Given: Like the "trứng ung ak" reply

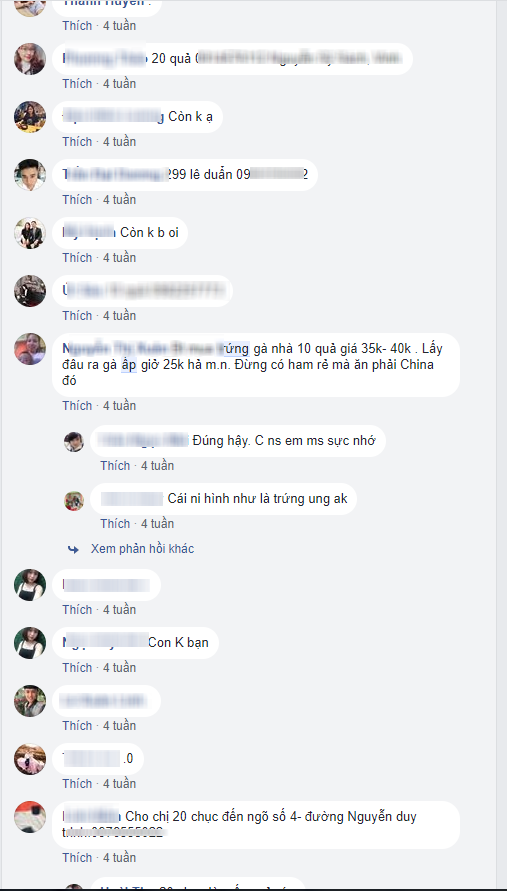Looking at the screenshot, I should pyautogui.click(x=115, y=524).
